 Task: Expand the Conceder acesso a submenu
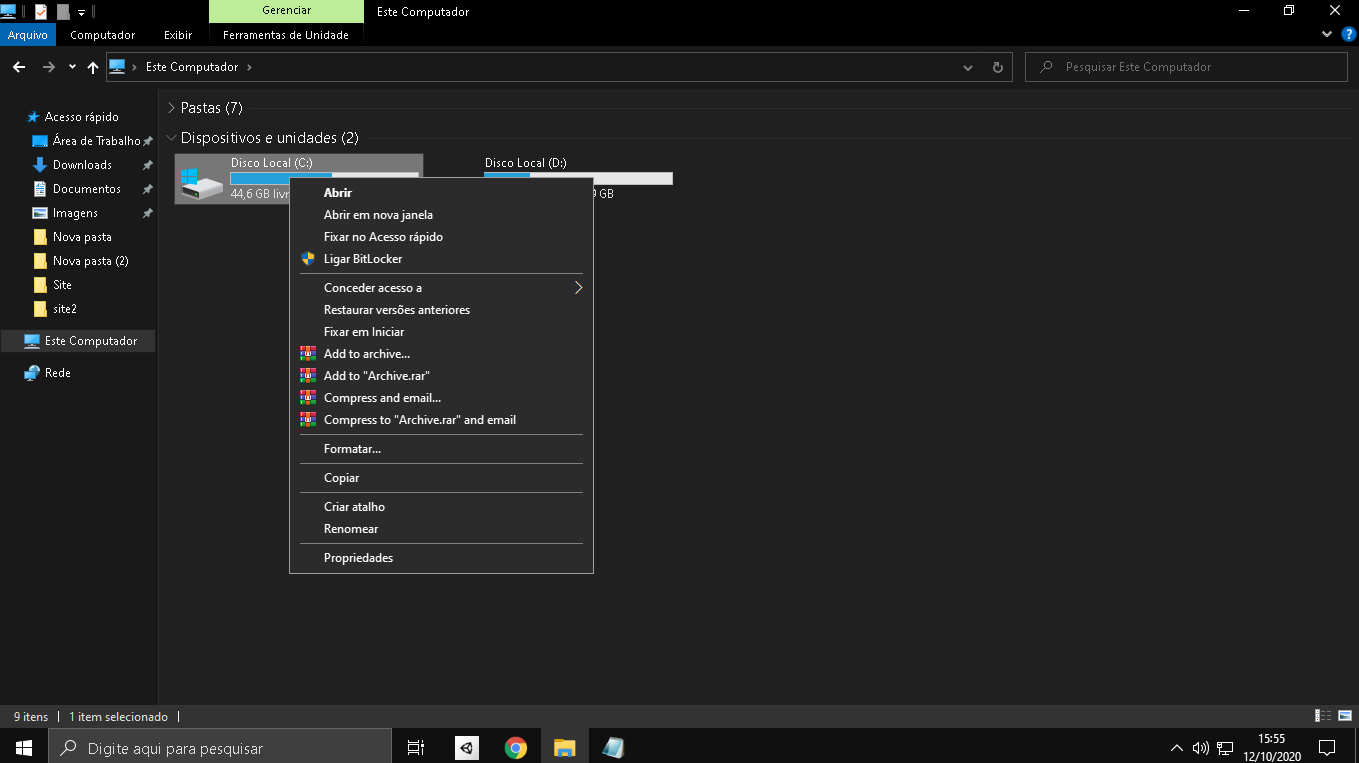pyautogui.click(x=577, y=288)
